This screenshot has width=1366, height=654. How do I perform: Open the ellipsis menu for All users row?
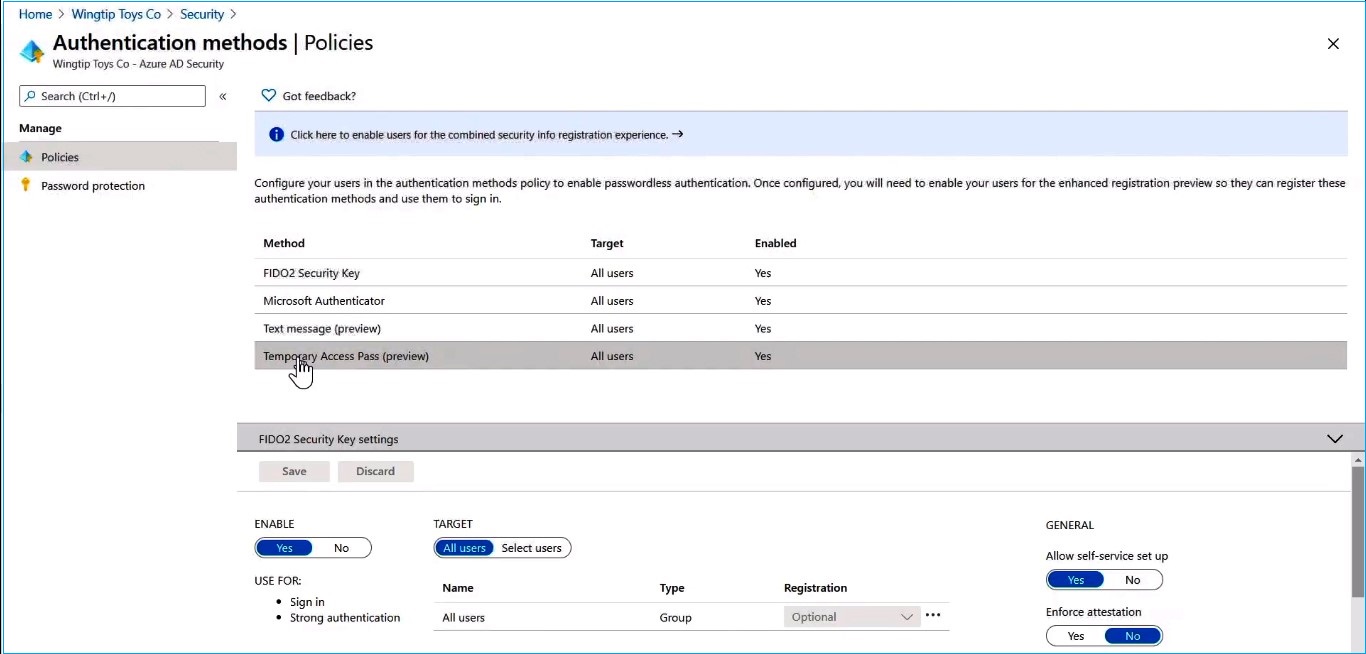[933, 615]
